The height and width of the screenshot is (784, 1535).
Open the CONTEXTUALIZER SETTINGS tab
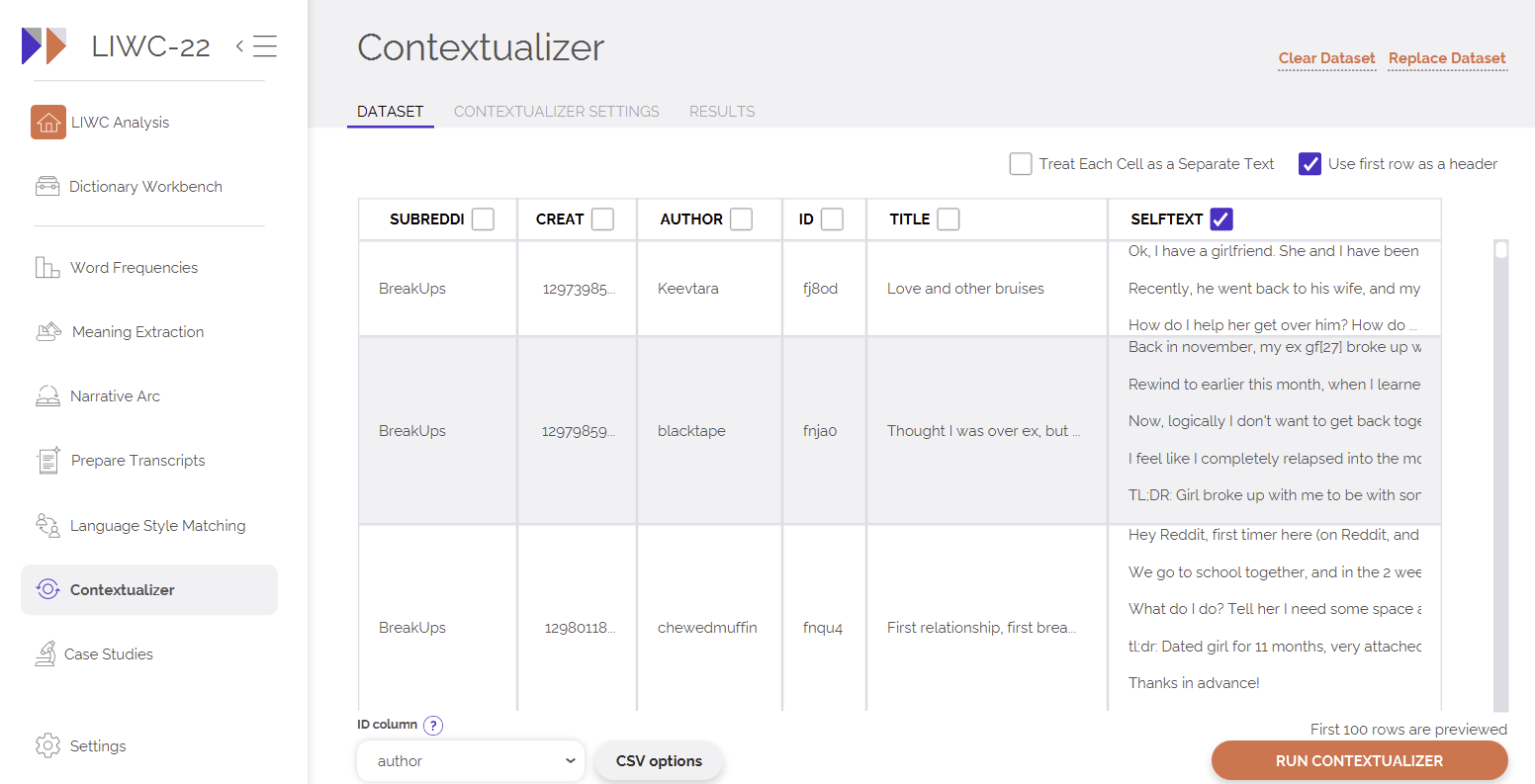point(557,112)
